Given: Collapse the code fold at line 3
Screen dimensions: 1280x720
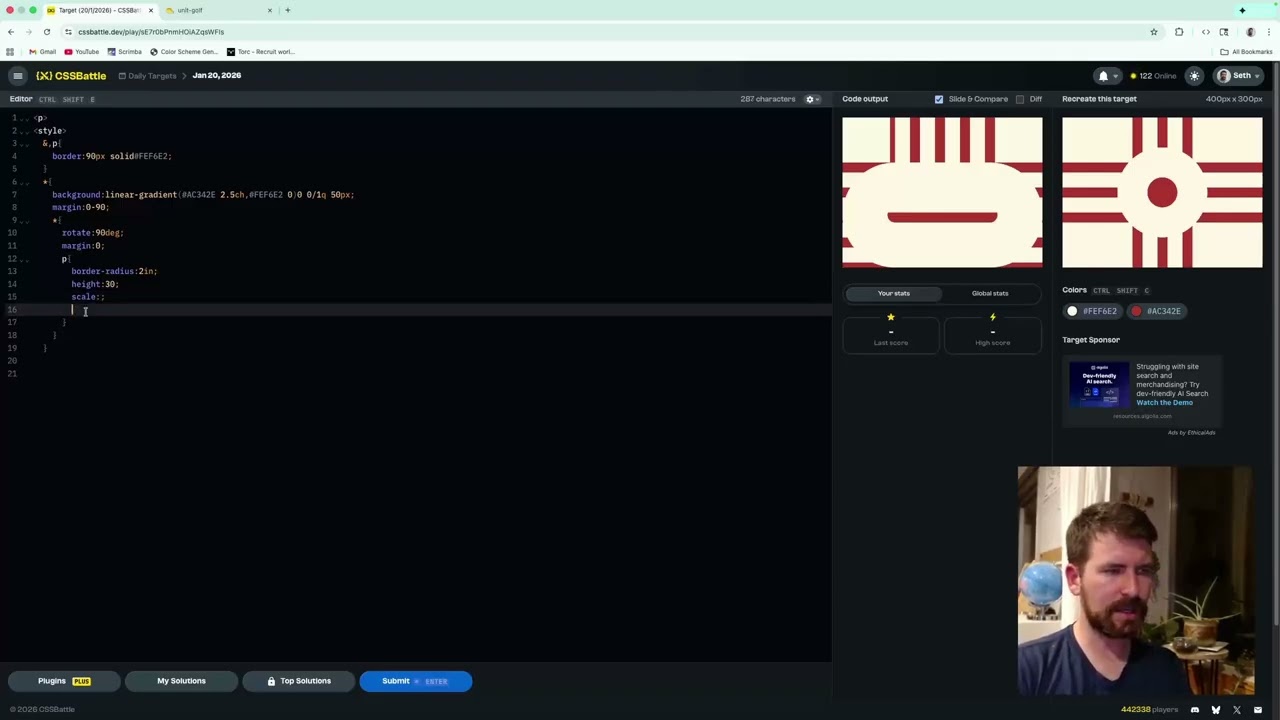Looking at the screenshot, I should tap(25, 144).
